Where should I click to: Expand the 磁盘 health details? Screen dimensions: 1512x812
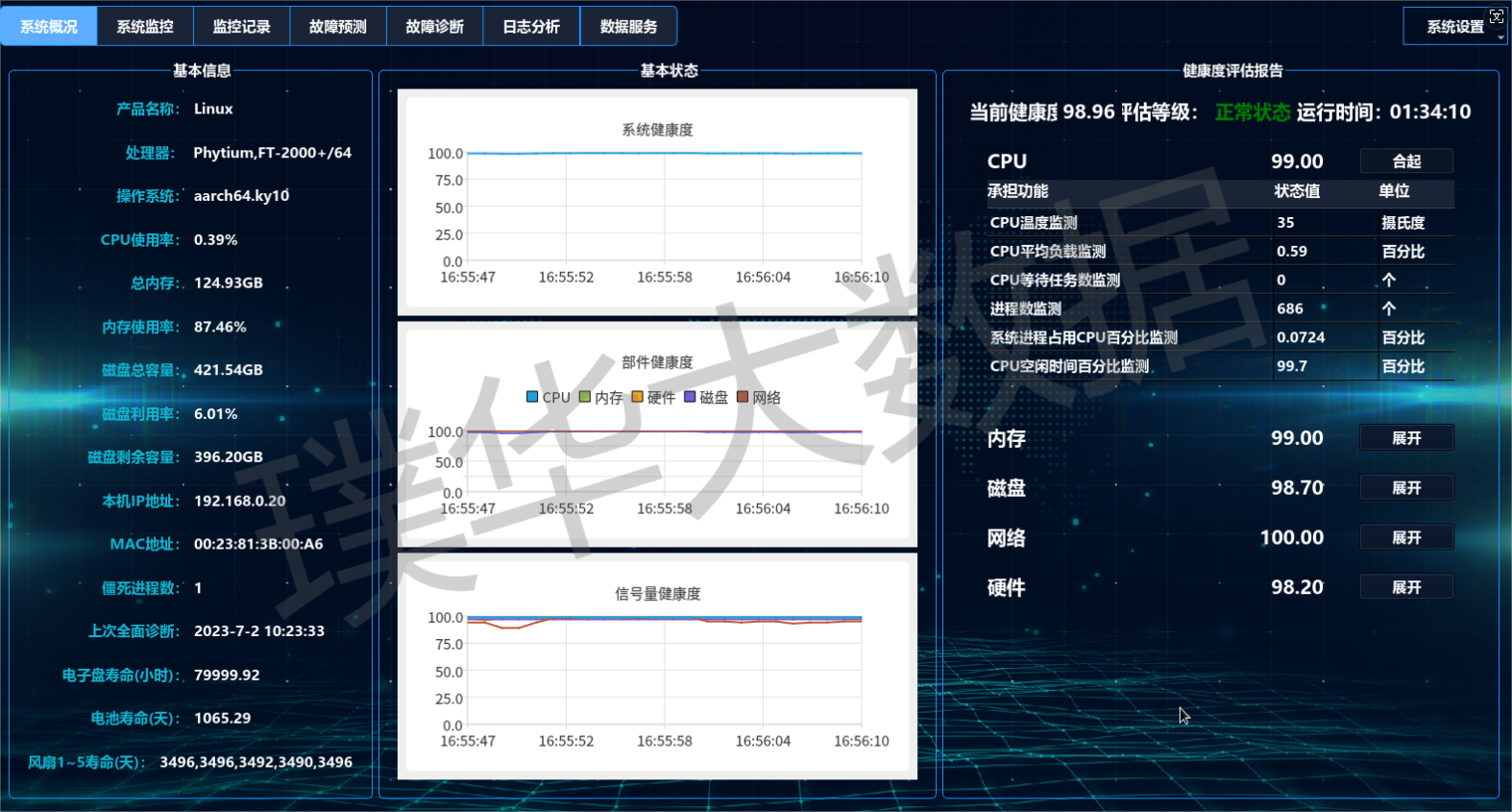(1406, 488)
